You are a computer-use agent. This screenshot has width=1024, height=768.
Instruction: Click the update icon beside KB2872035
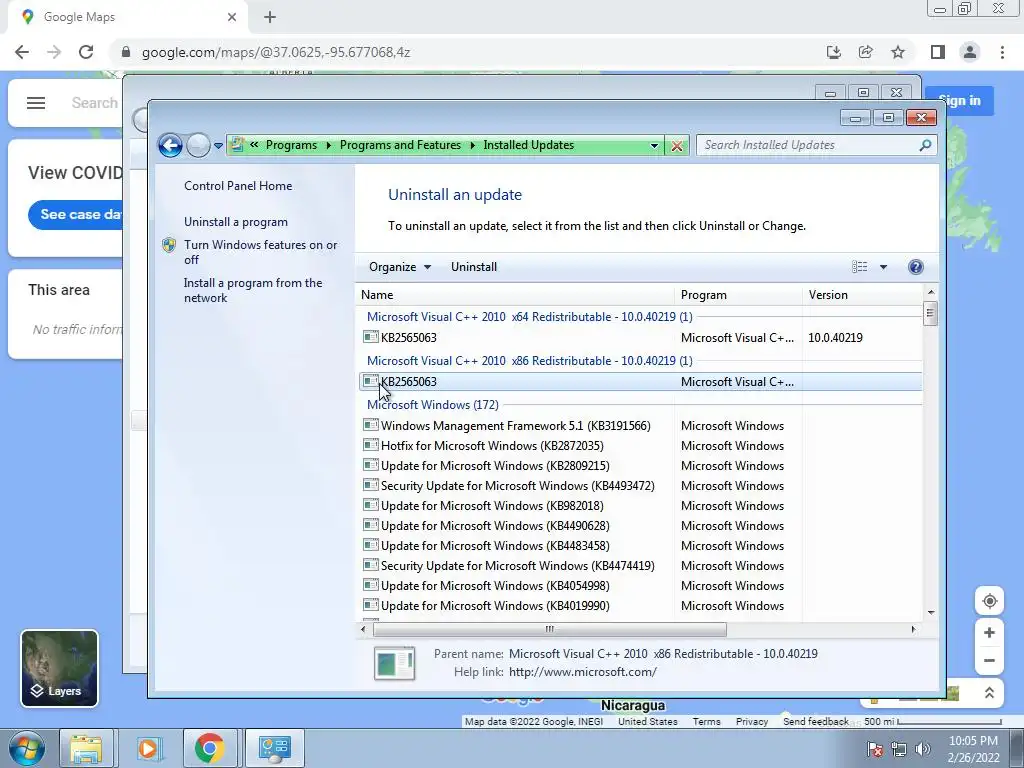[x=370, y=445]
